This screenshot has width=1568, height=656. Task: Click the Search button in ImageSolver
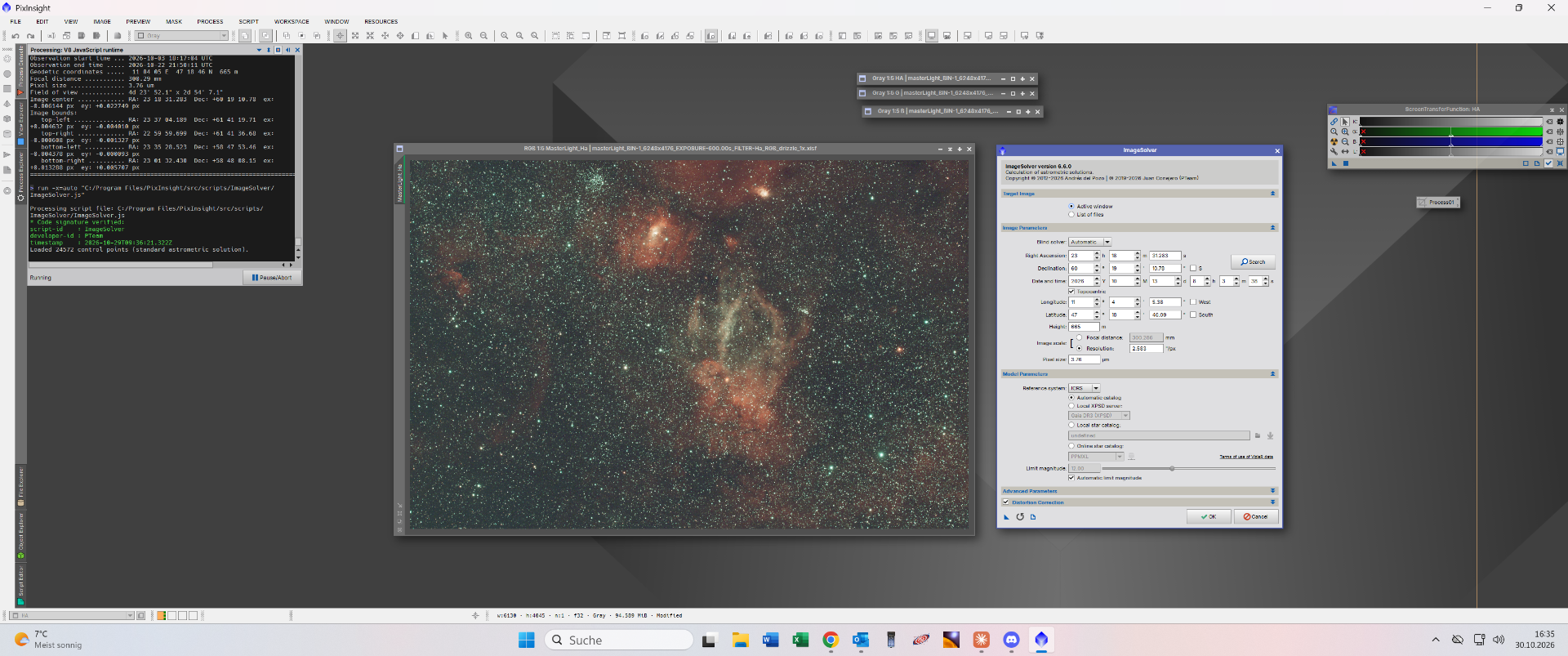(x=1253, y=262)
